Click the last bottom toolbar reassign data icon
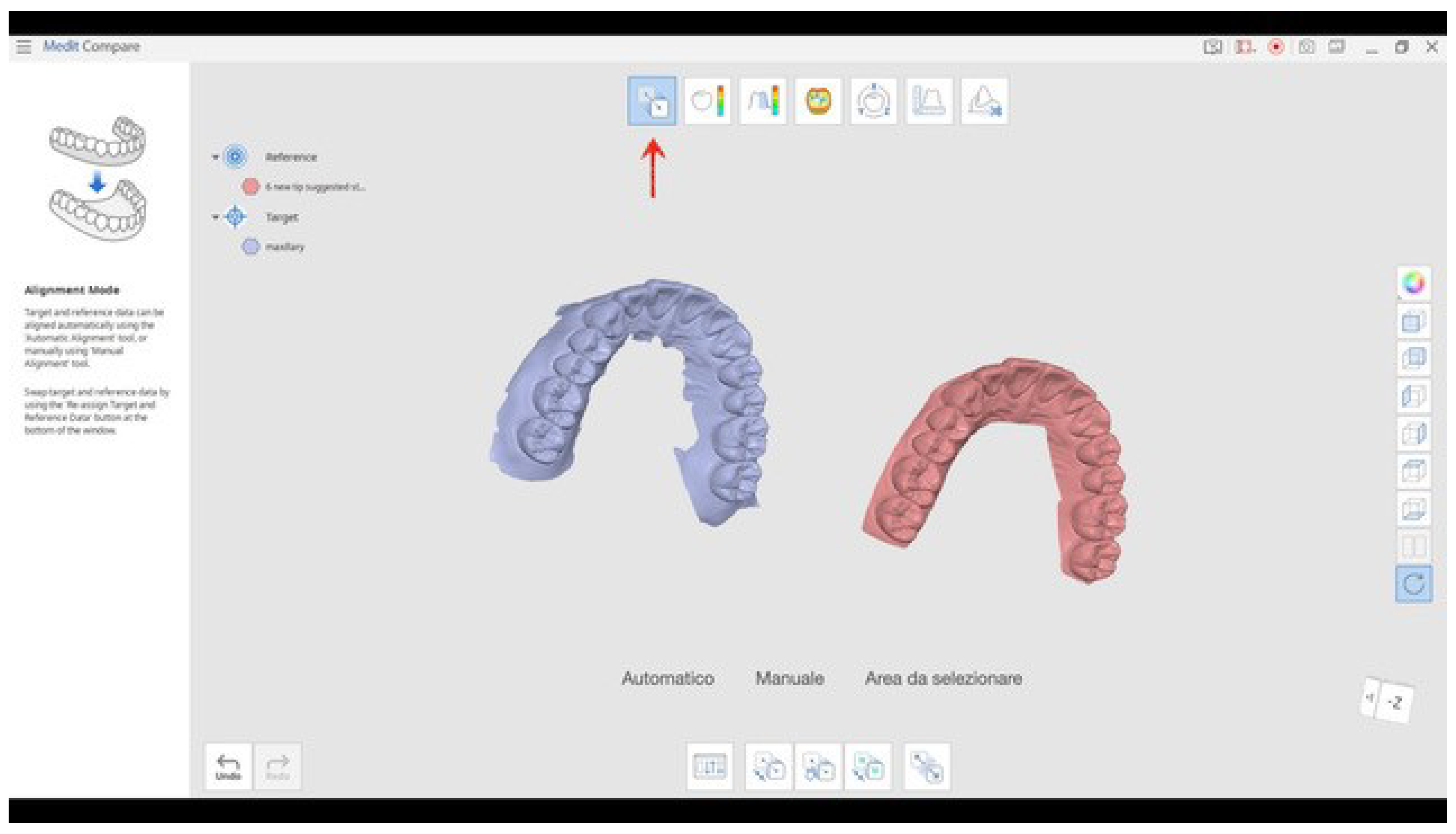 [927, 766]
